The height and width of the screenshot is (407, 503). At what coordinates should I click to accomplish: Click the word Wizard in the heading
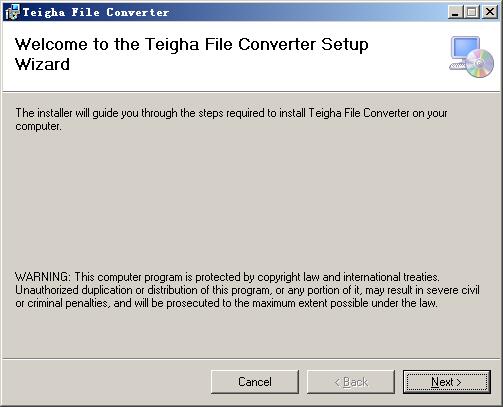(42, 64)
